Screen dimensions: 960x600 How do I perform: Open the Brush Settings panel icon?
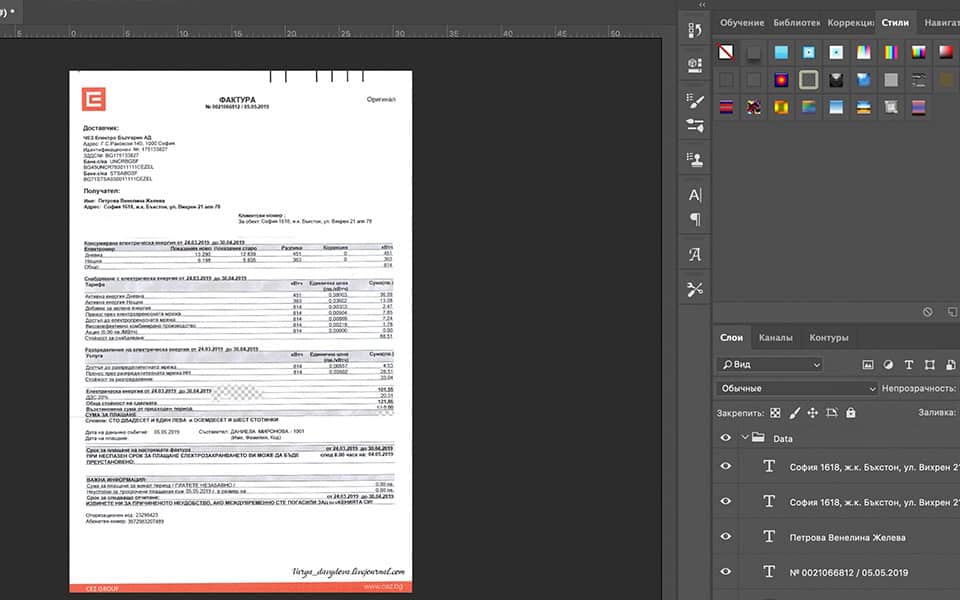[695, 100]
